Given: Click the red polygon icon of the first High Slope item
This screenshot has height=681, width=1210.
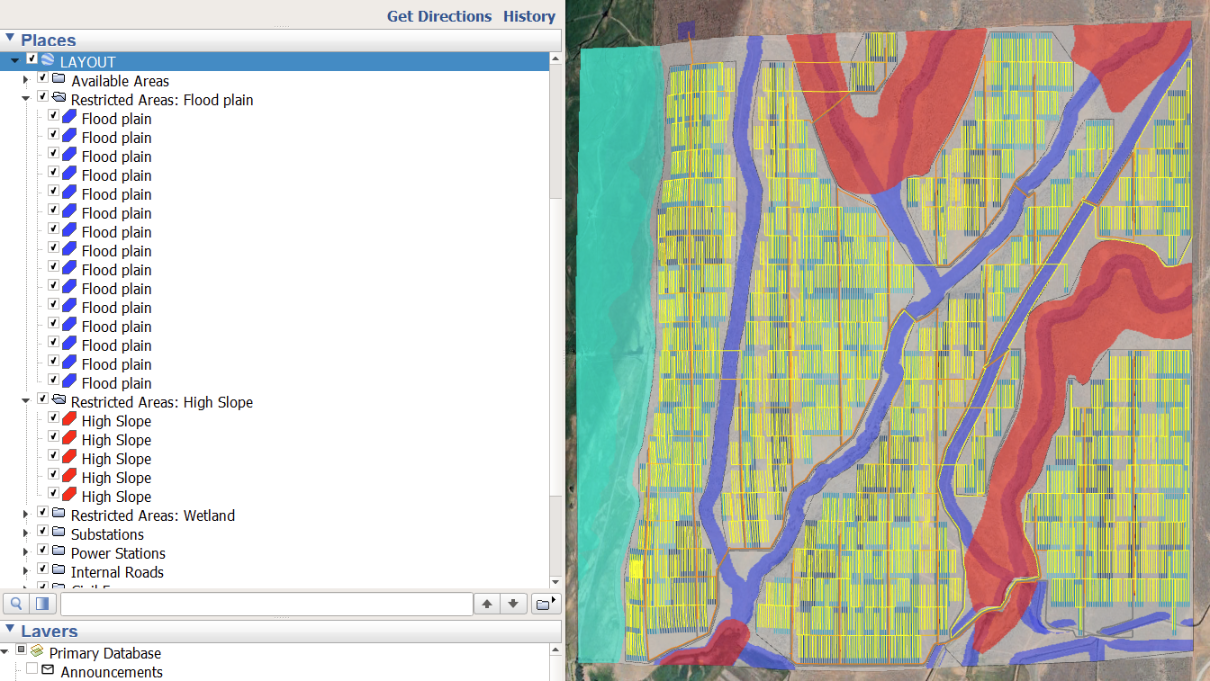Looking at the screenshot, I should point(69,420).
